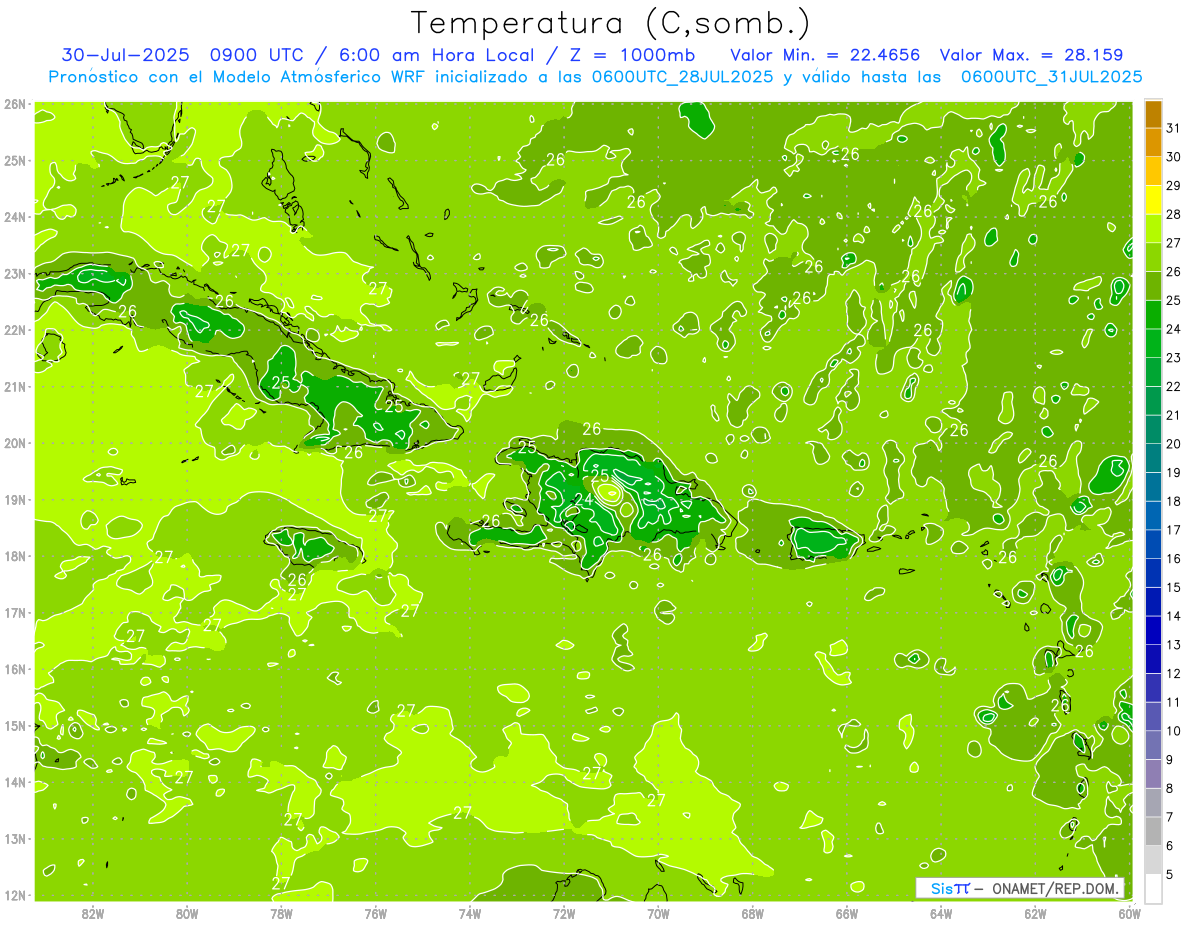Pick the legend swatch between 27 and 28
Image resolution: width=1200 pixels, height=927 pixels.
pos(1153,228)
